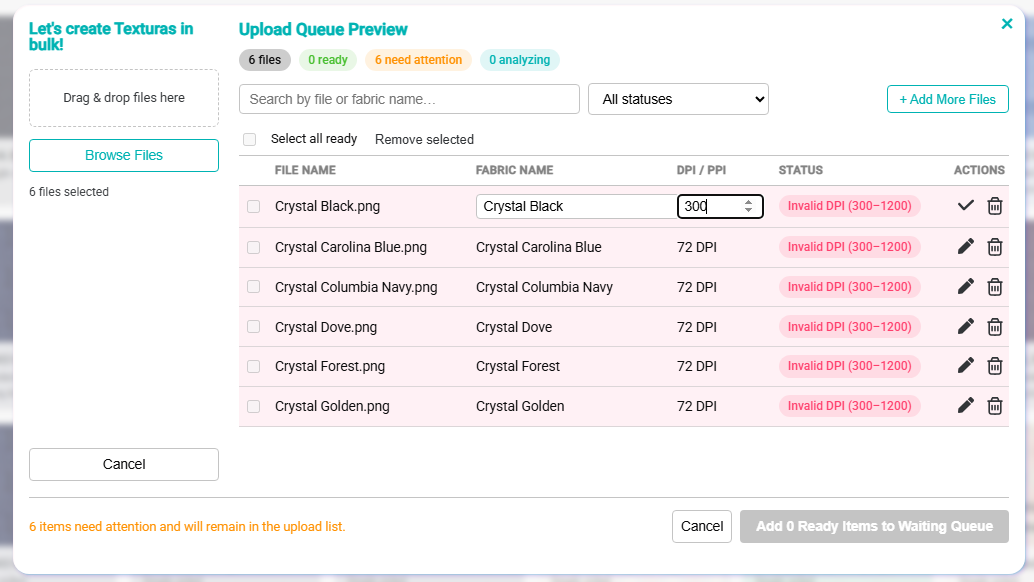Click + Add More Files button
The image size is (1034, 582).
tap(948, 99)
